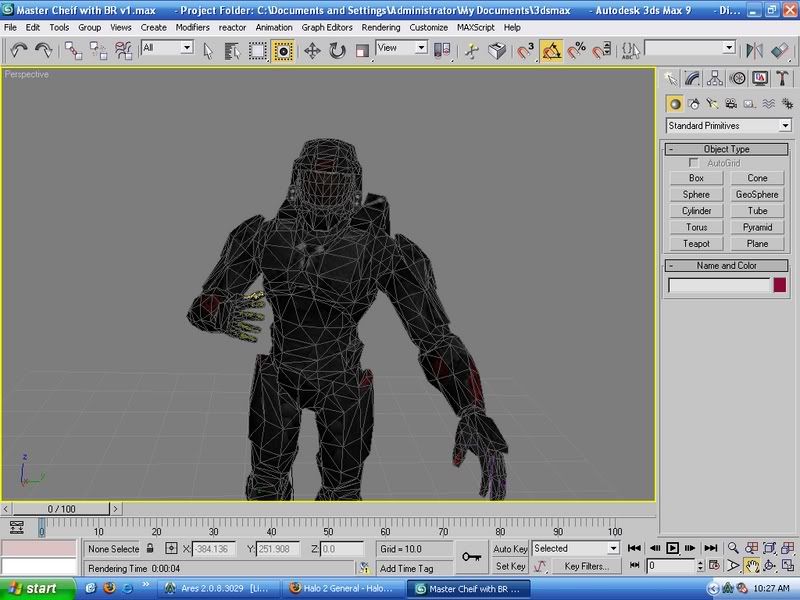Open the Rendering menu

pos(381,28)
